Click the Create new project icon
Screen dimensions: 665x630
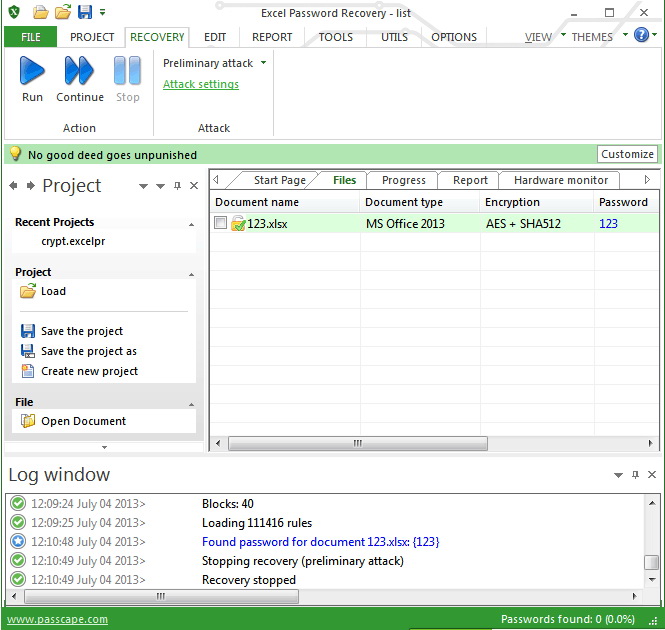point(28,371)
